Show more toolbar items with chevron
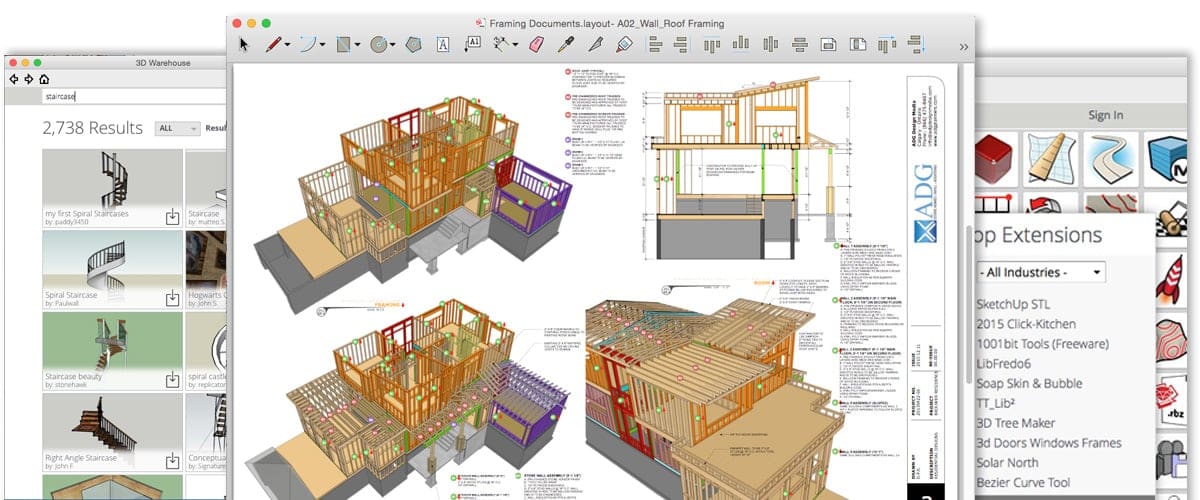 (963, 46)
